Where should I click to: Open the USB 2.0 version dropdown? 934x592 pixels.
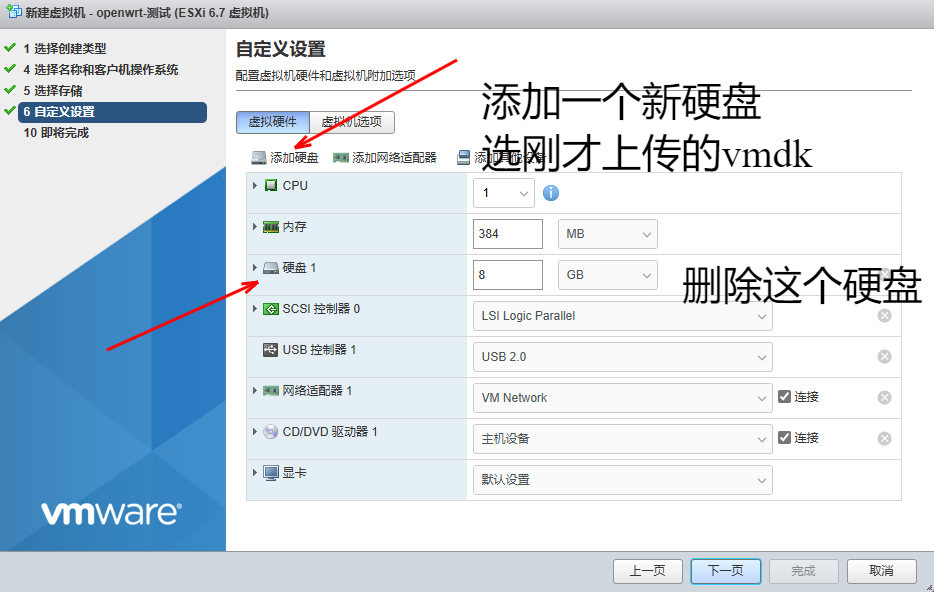pos(622,357)
